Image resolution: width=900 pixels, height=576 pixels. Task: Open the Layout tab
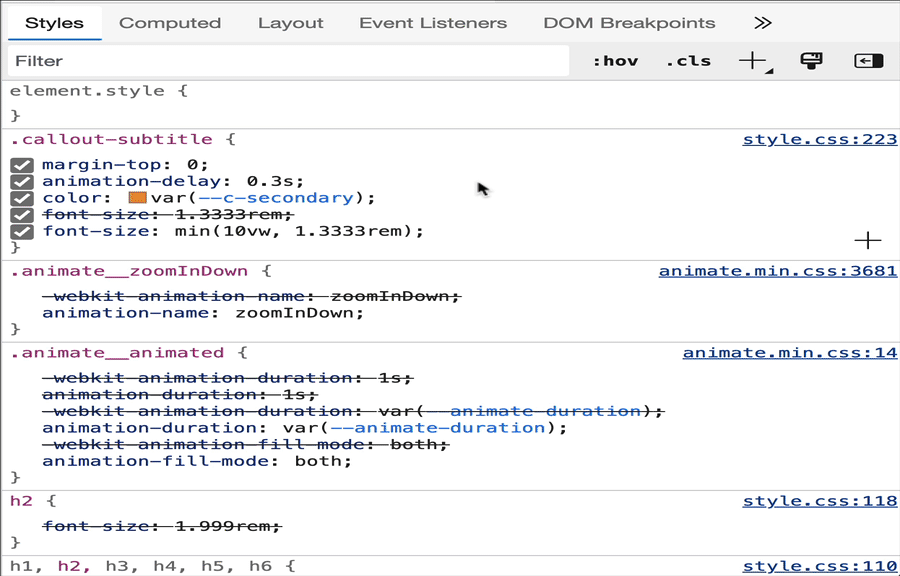(x=290, y=21)
